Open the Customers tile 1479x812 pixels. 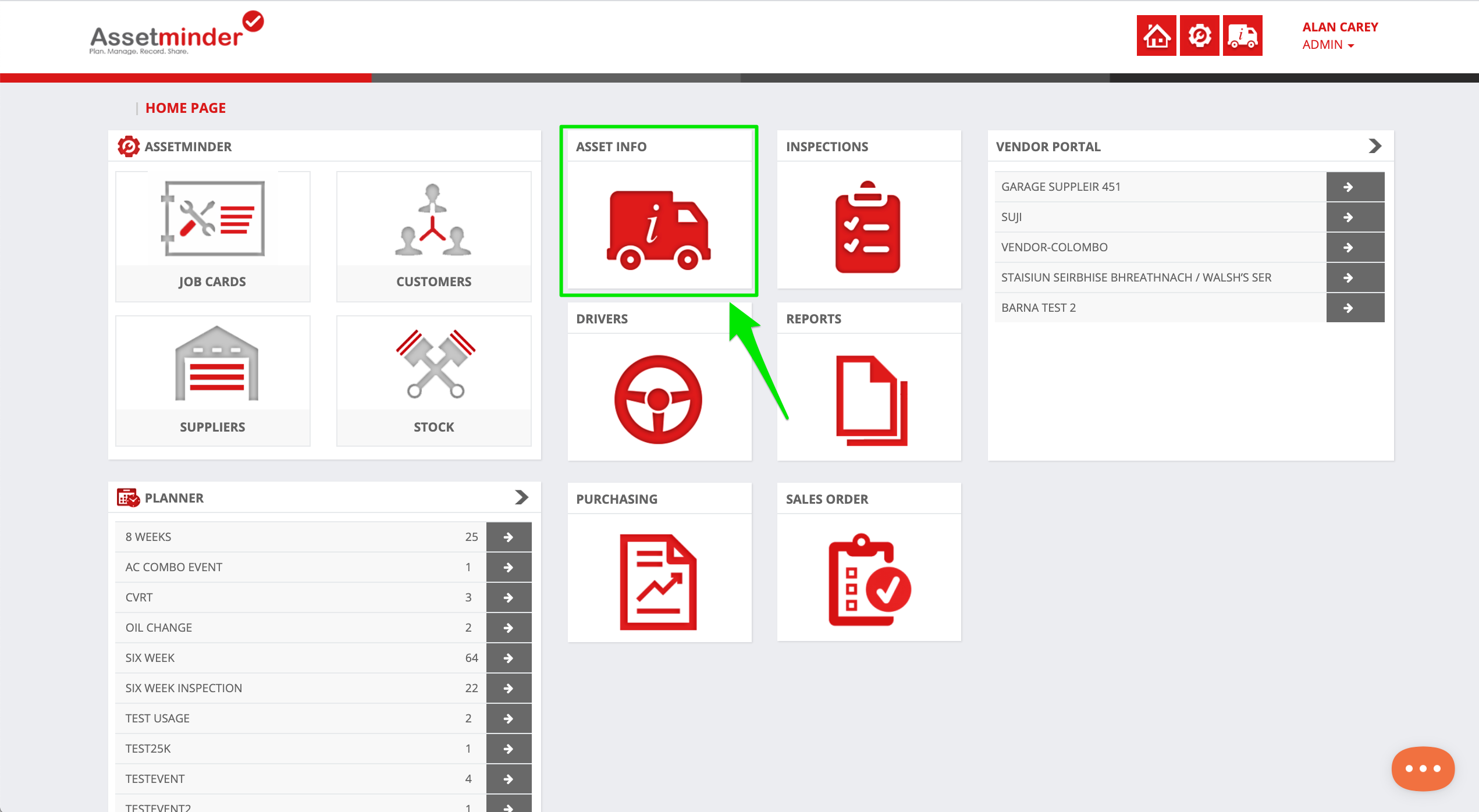pyautogui.click(x=433, y=236)
